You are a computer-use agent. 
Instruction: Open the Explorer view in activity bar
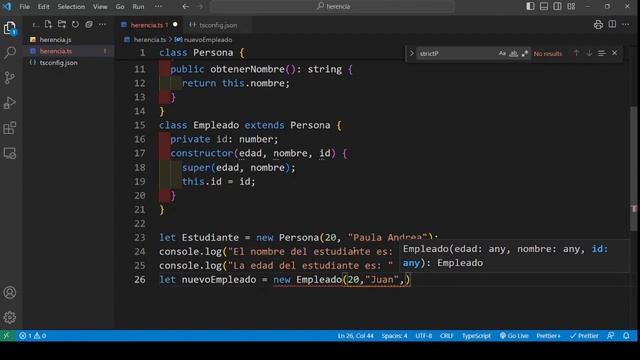coord(10,28)
